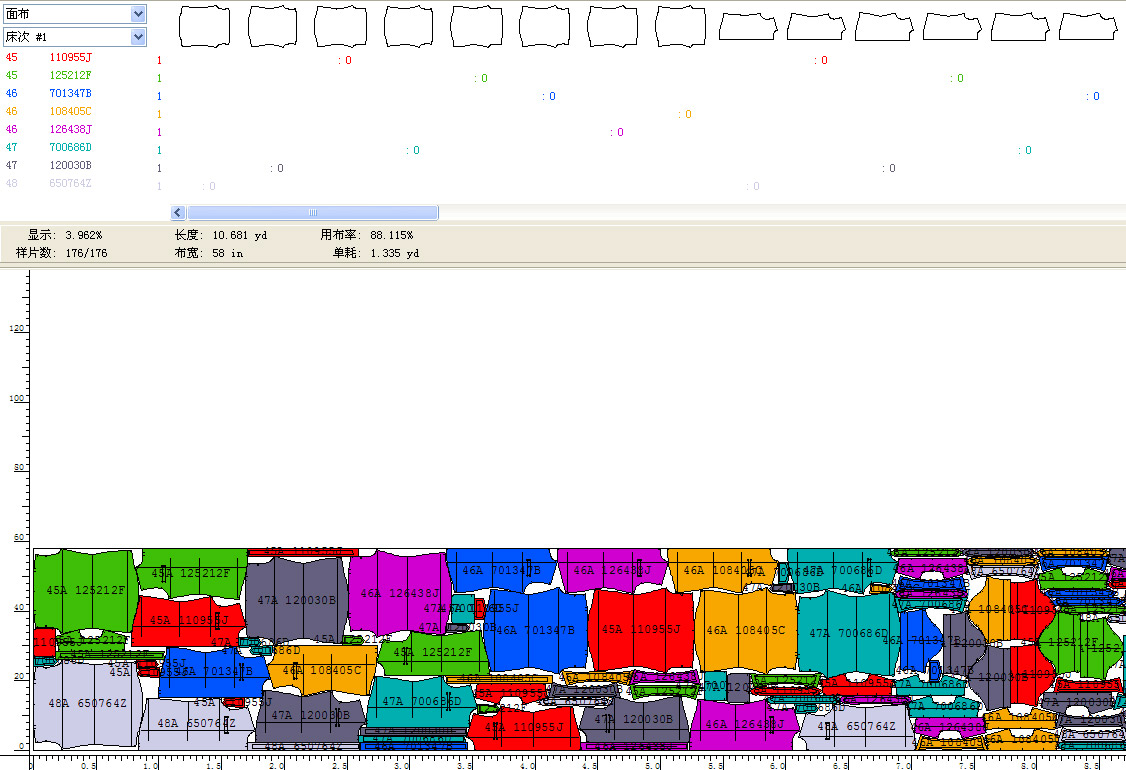The image size is (1126, 770).
Task: Pick the blue 701347B entry in list
Action: click(70, 94)
